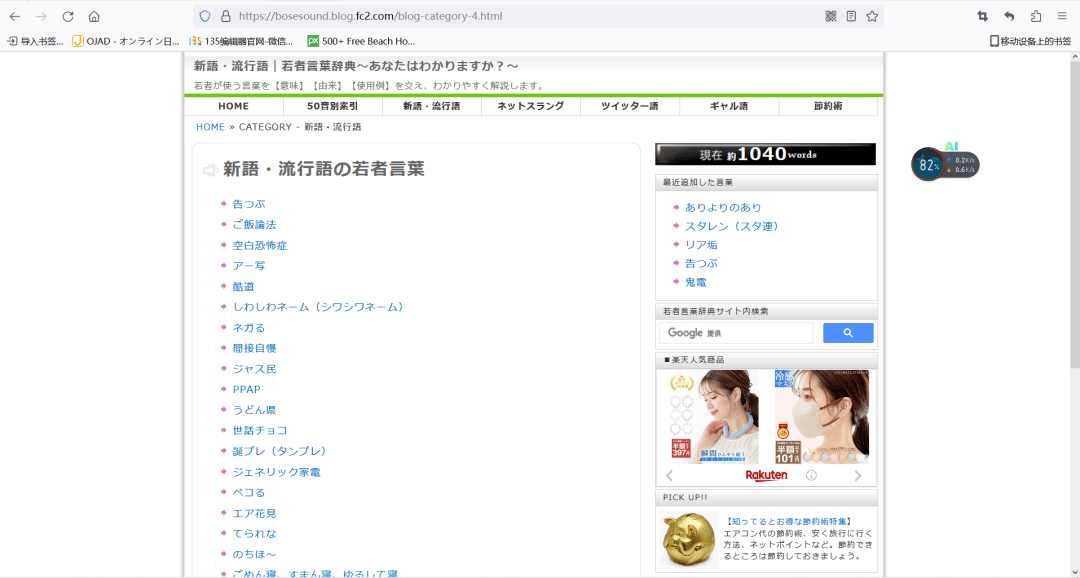Open the browser home page icon
Image resolution: width=1080 pixels, height=578 pixels.
93,16
